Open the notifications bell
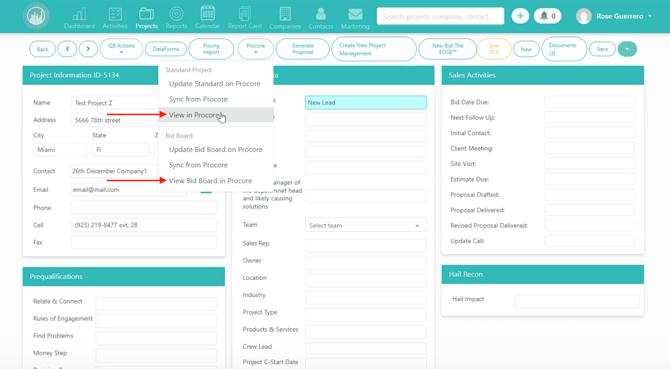Image resolution: width=670 pixels, height=369 pixels. [547, 16]
